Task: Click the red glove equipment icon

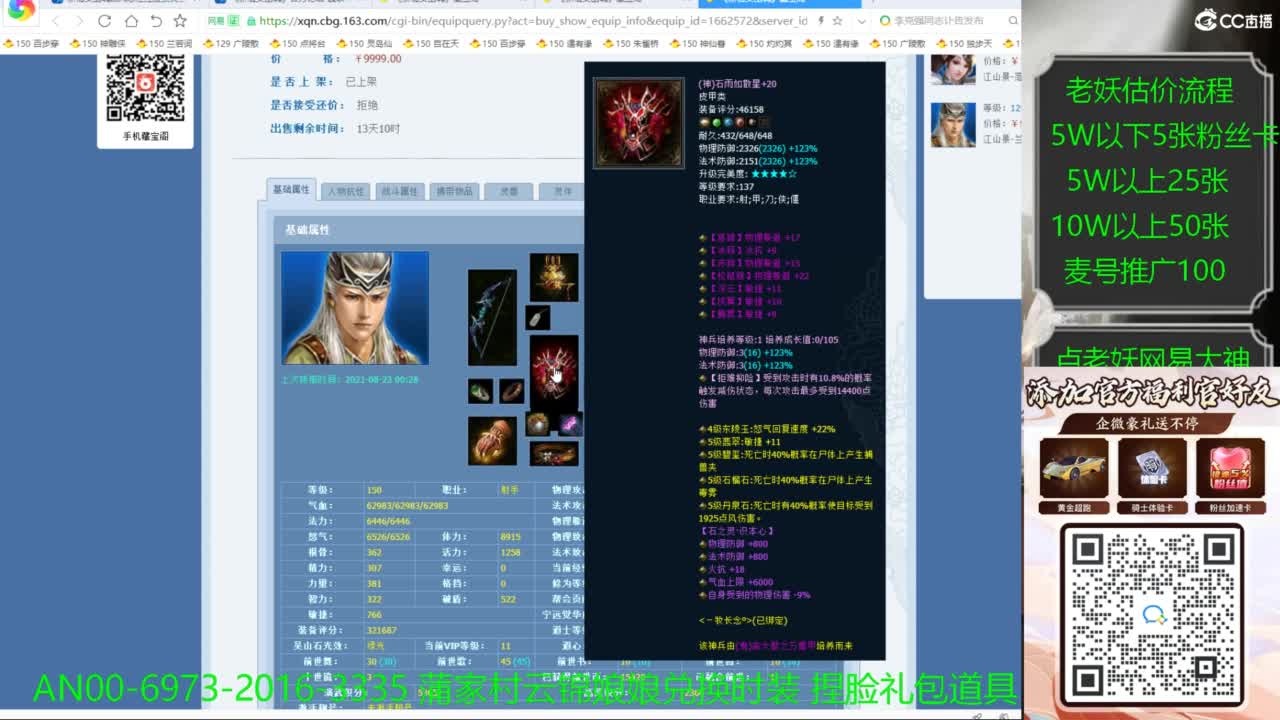Action: [492, 441]
